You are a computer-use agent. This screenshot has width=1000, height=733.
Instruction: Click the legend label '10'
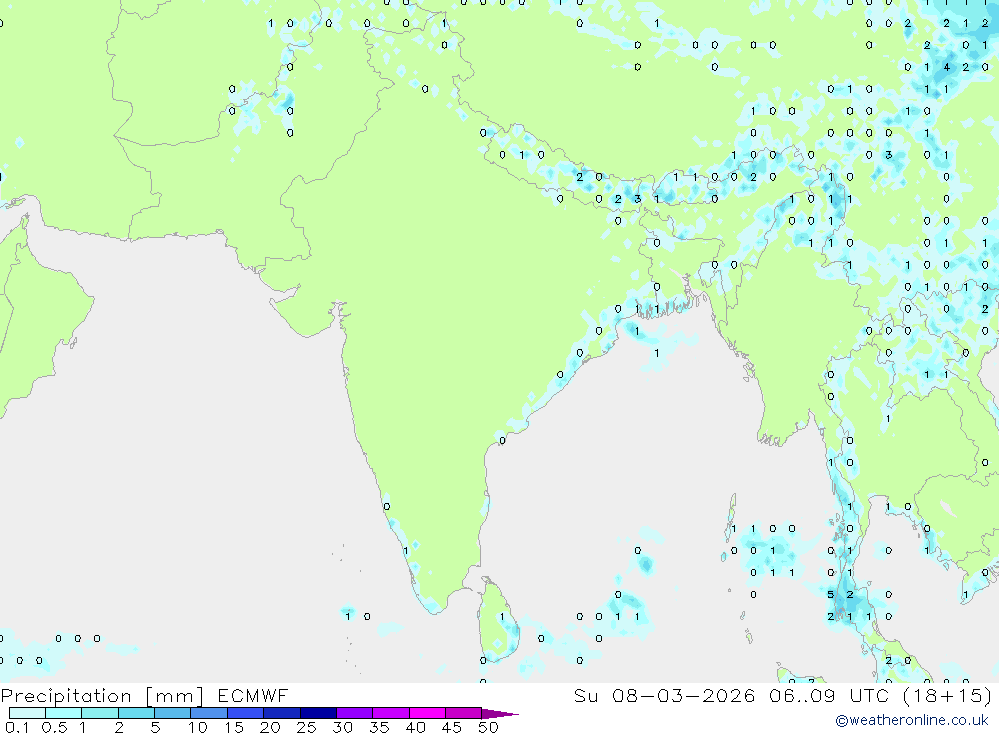pos(198,727)
